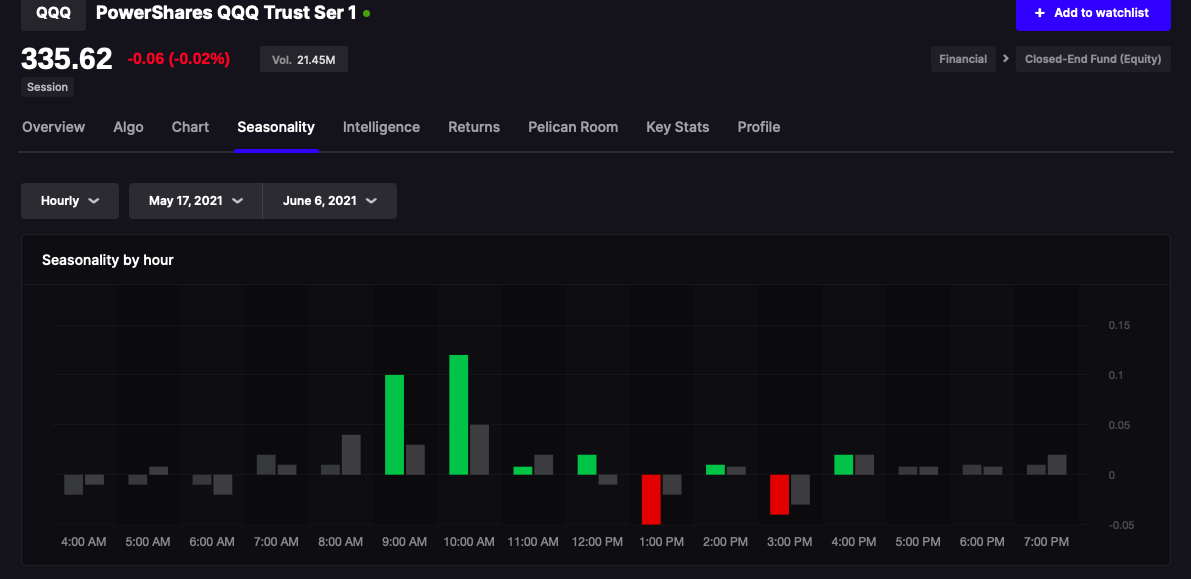Click the green bar at 2:00 PM

[716, 470]
